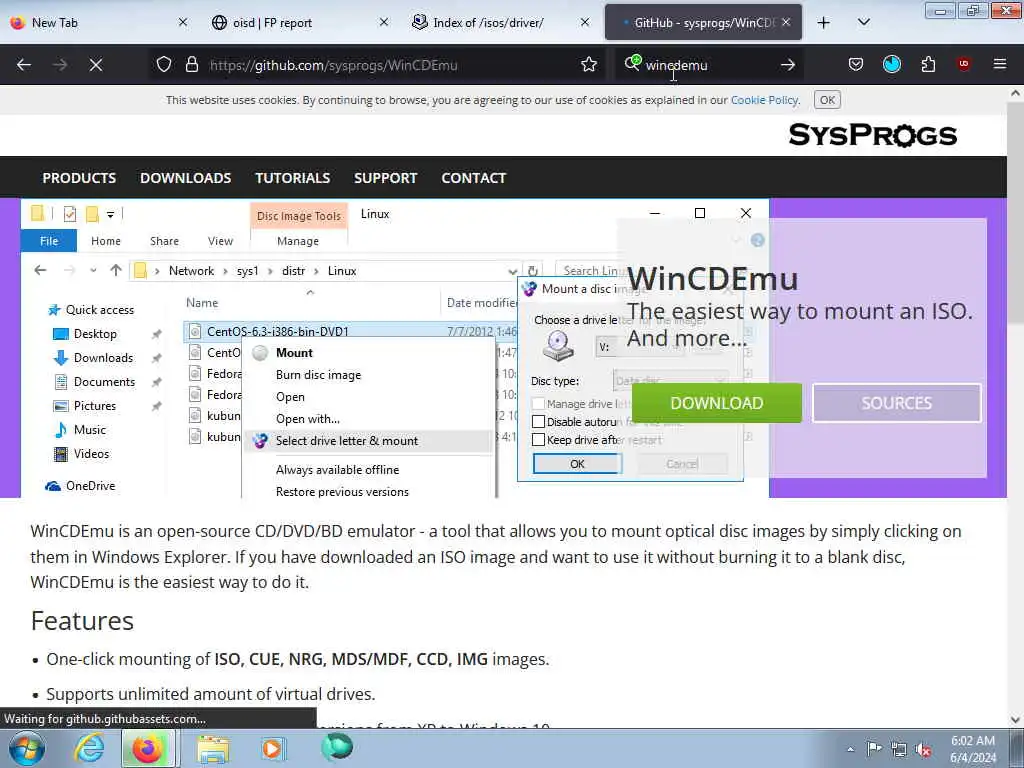Open the Windows Start button

click(x=25, y=748)
